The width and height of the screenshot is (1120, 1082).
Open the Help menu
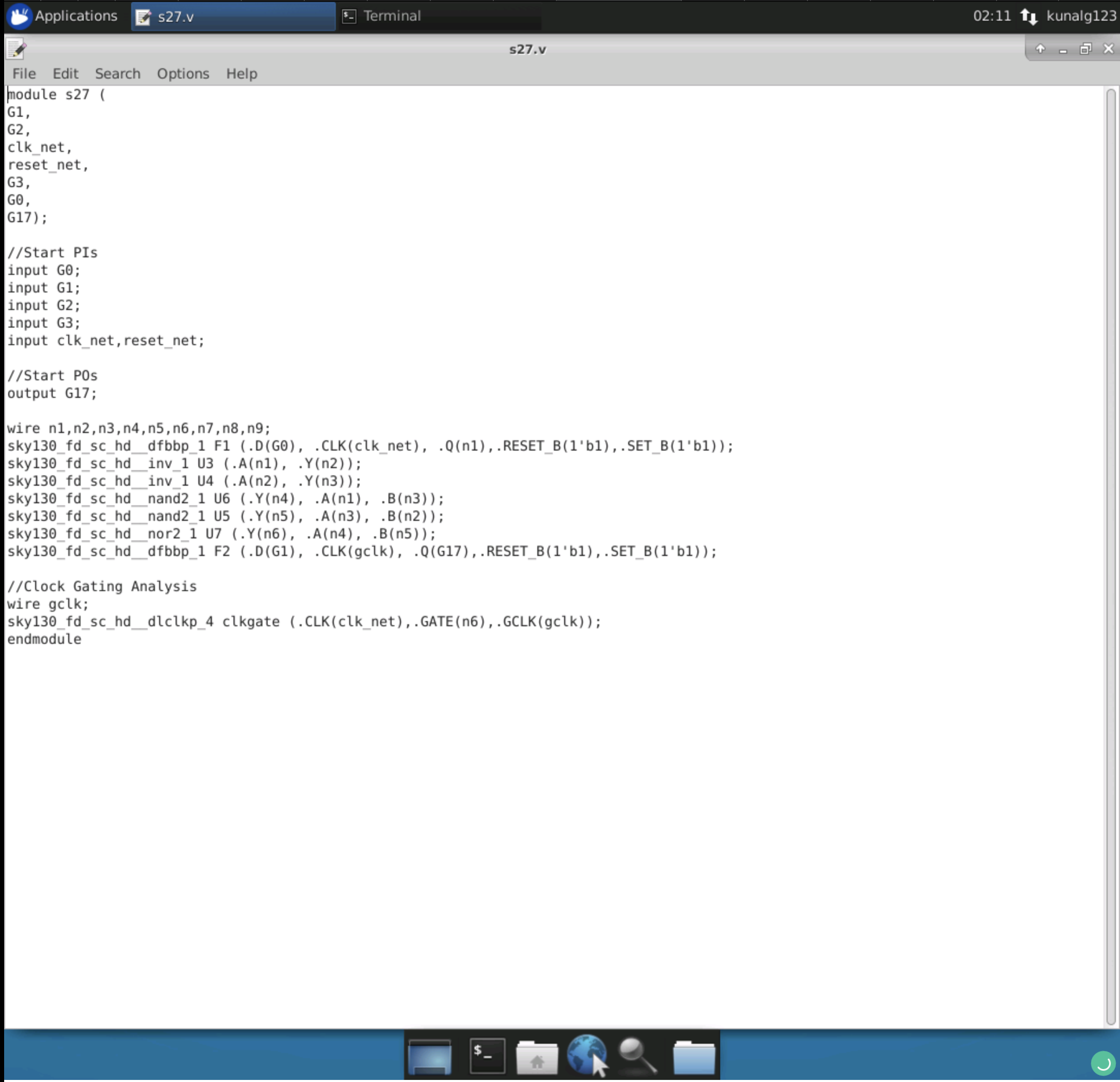coord(241,73)
